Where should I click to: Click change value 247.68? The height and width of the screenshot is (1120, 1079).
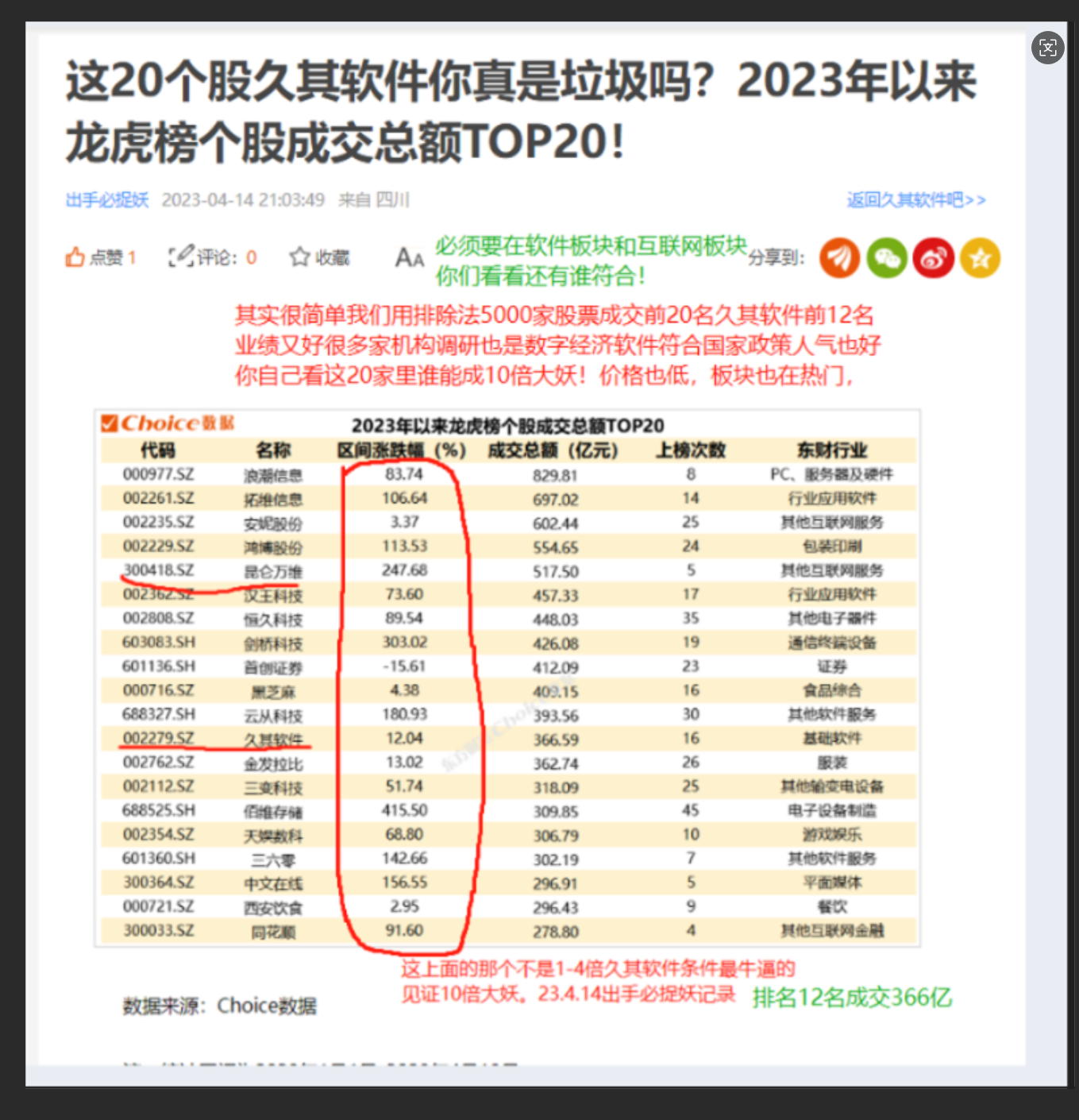404,570
